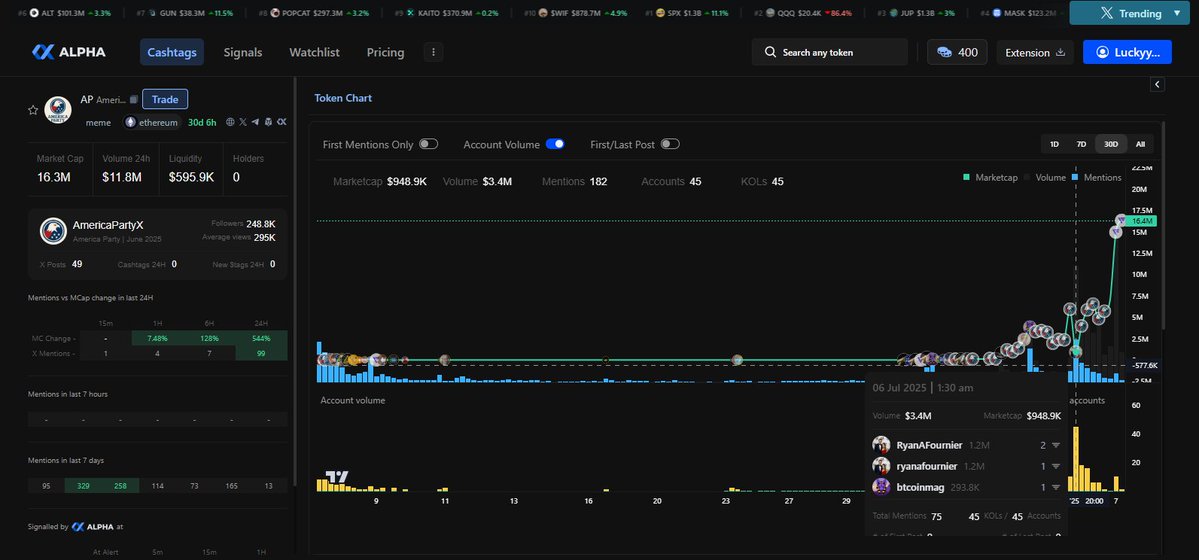Toggle Mentions series in chart legend
The image size is (1199, 560).
(x=1097, y=177)
